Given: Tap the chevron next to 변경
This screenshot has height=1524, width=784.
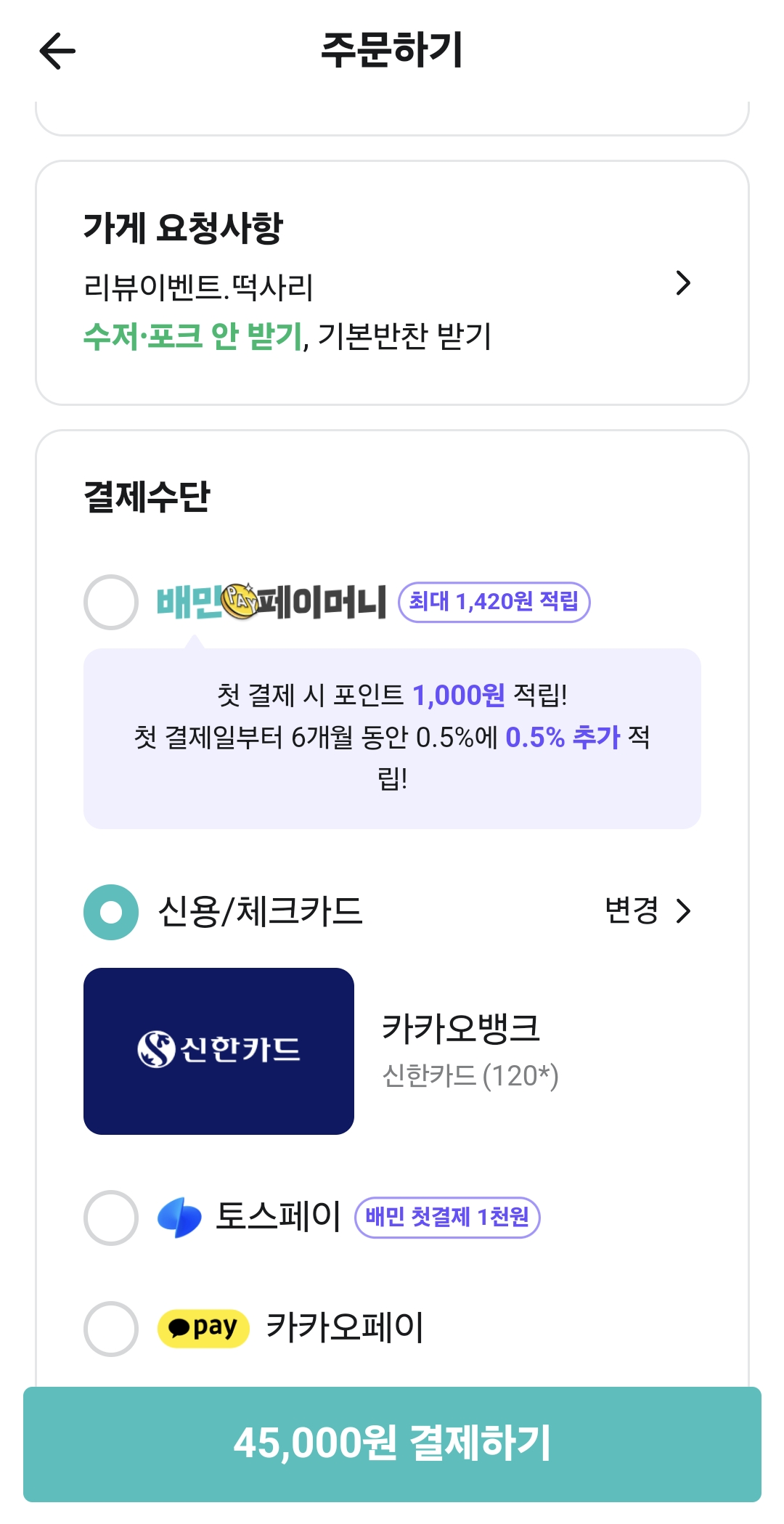Looking at the screenshot, I should pos(683,911).
